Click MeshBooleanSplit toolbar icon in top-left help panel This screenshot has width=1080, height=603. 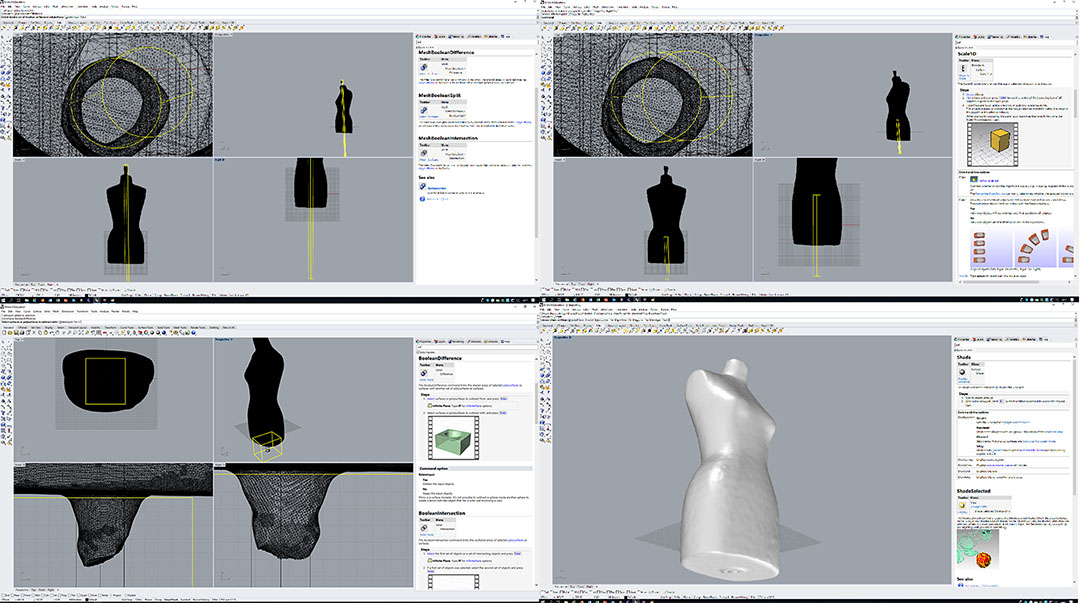[424, 112]
